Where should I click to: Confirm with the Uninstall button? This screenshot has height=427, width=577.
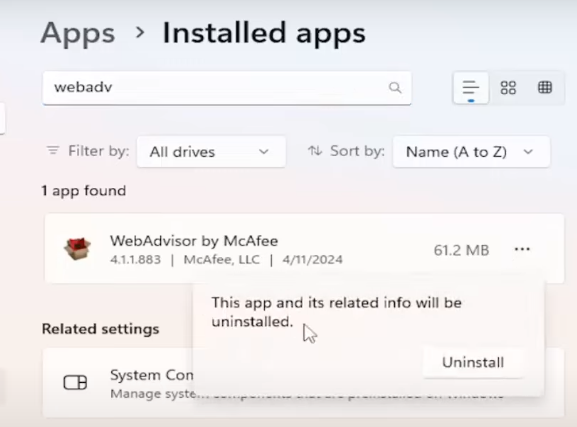pos(473,362)
